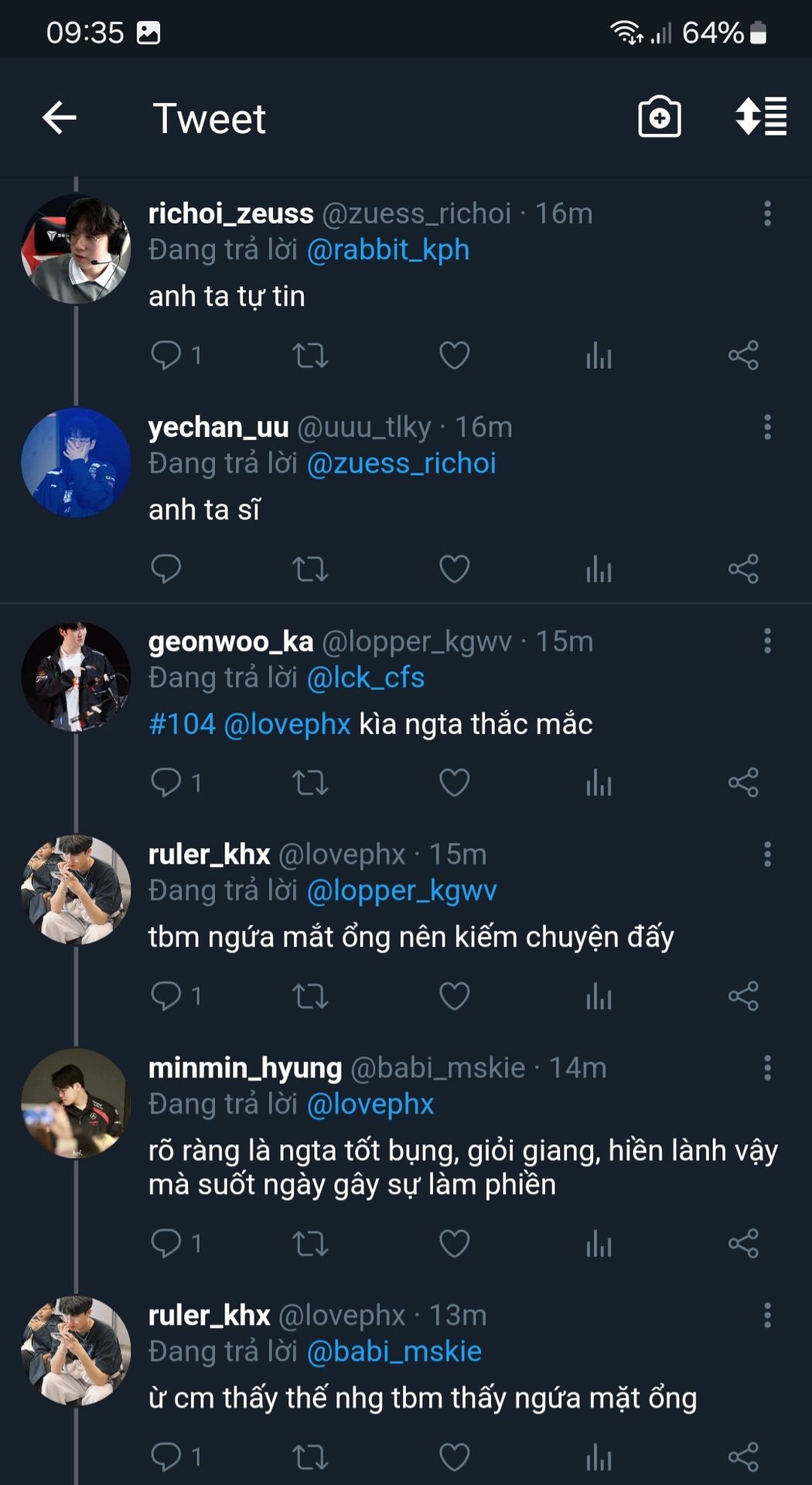Reply to geonwoo_ka's tweet
The height and width of the screenshot is (1485, 812).
(166, 783)
